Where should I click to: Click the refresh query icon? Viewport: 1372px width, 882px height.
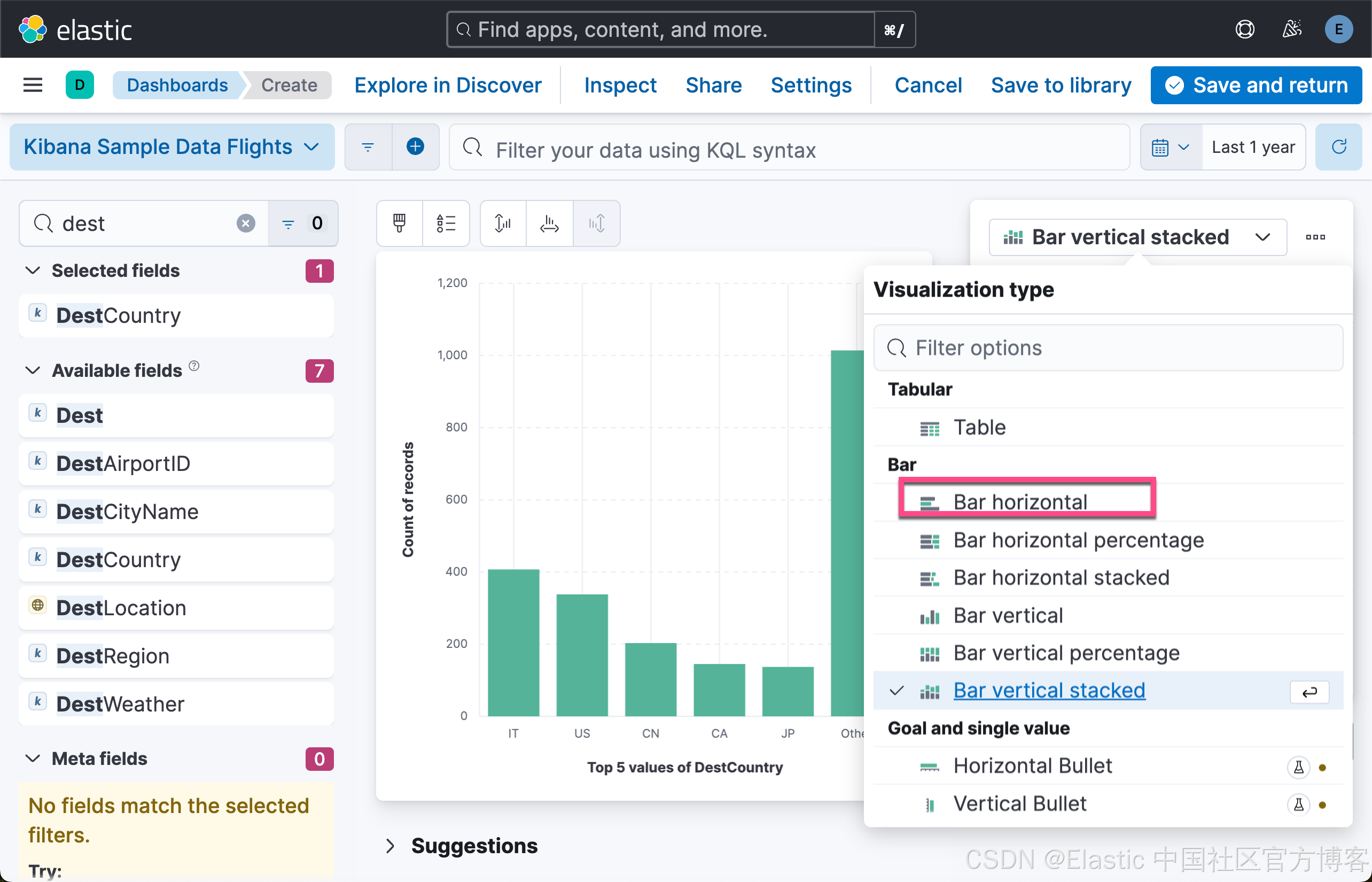[x=1338, y=147]
